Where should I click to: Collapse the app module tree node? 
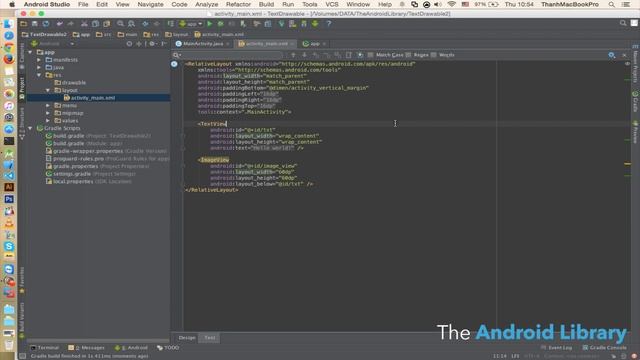[30, 52]
